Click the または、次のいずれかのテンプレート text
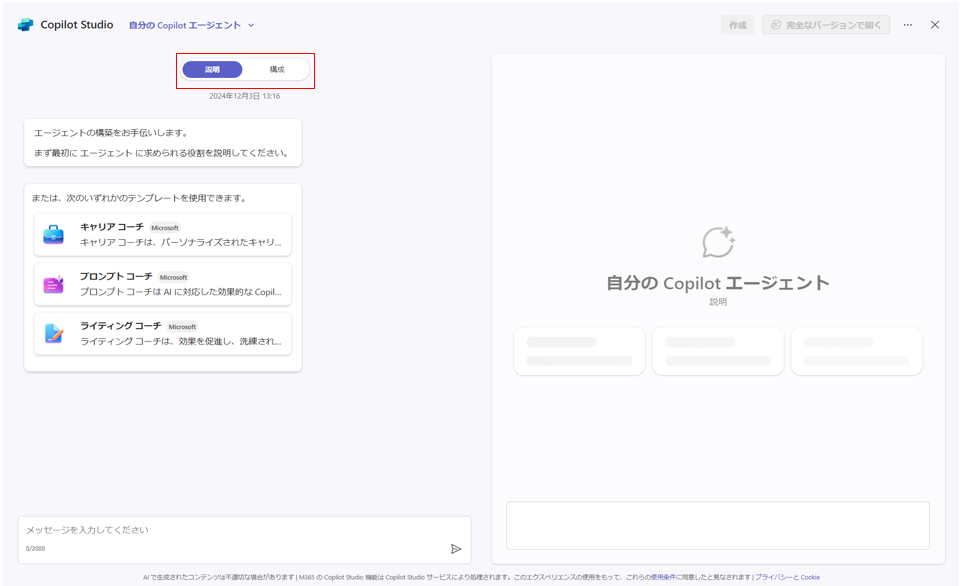This screenshot has width=965, height=586. pyautogui.click(x=140, y=198)
